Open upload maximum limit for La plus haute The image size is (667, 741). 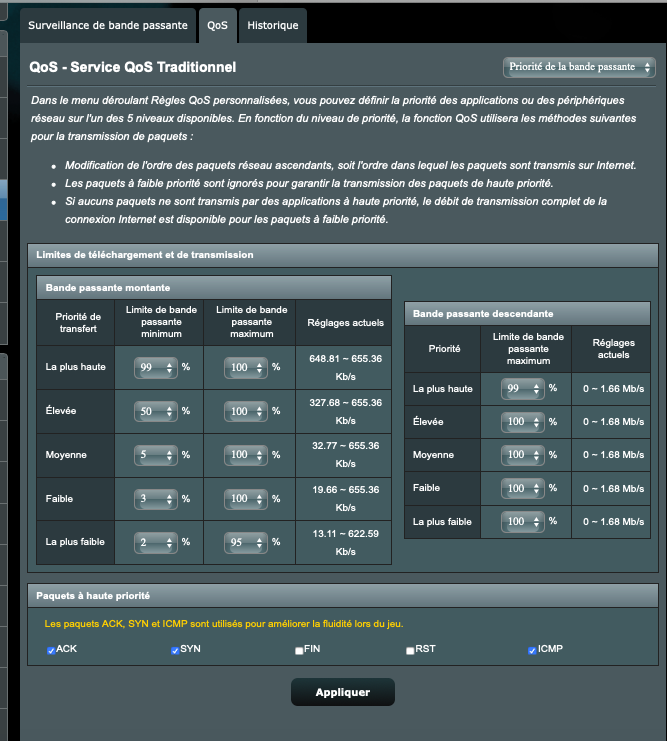tap(245, 368)
